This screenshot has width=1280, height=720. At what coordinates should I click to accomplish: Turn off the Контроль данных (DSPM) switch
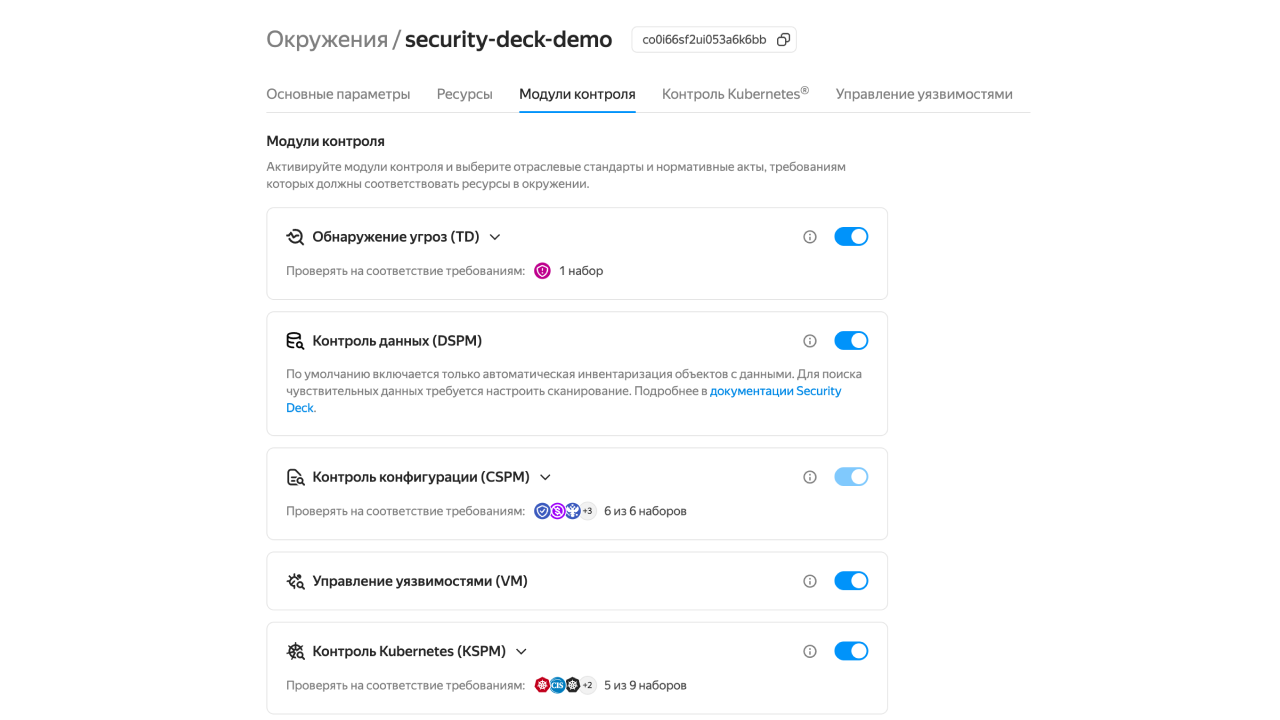pos(851,341)
